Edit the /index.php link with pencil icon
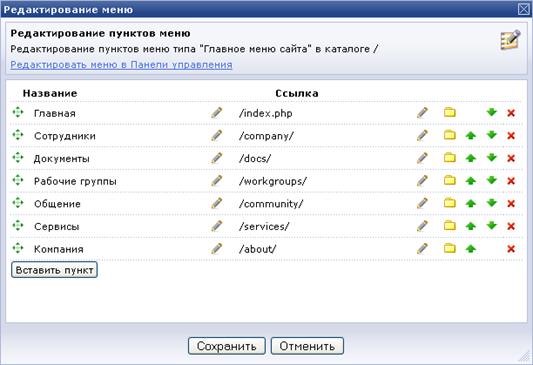Viewport: 533px width, 365px height. click(x=422, y=112)
